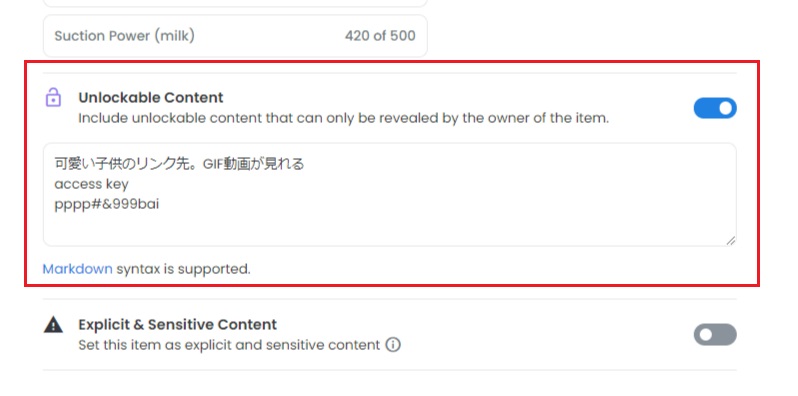
Task: Click the Suction Power (milk) label
Action: [x=124, y=36]
